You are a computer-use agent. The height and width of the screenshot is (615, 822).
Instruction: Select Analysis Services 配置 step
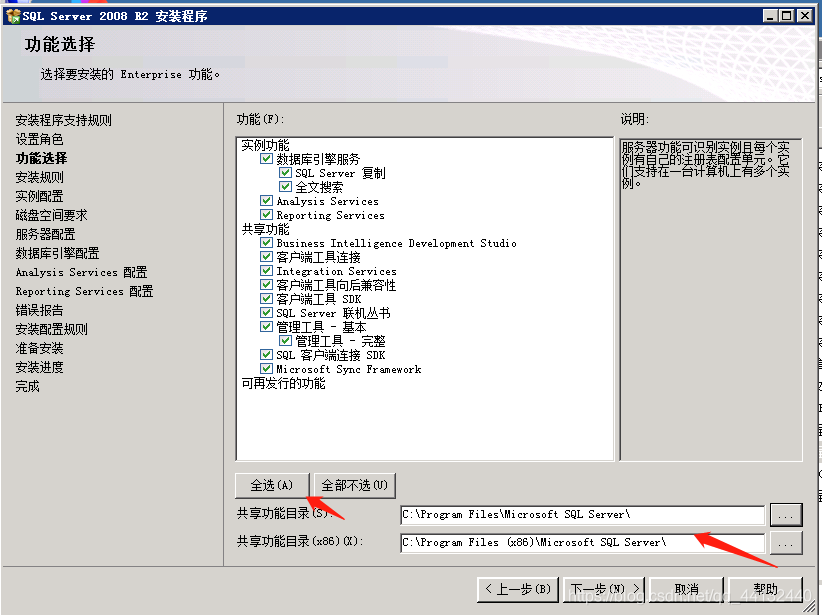pyautogui.click(x=81, y=272)
